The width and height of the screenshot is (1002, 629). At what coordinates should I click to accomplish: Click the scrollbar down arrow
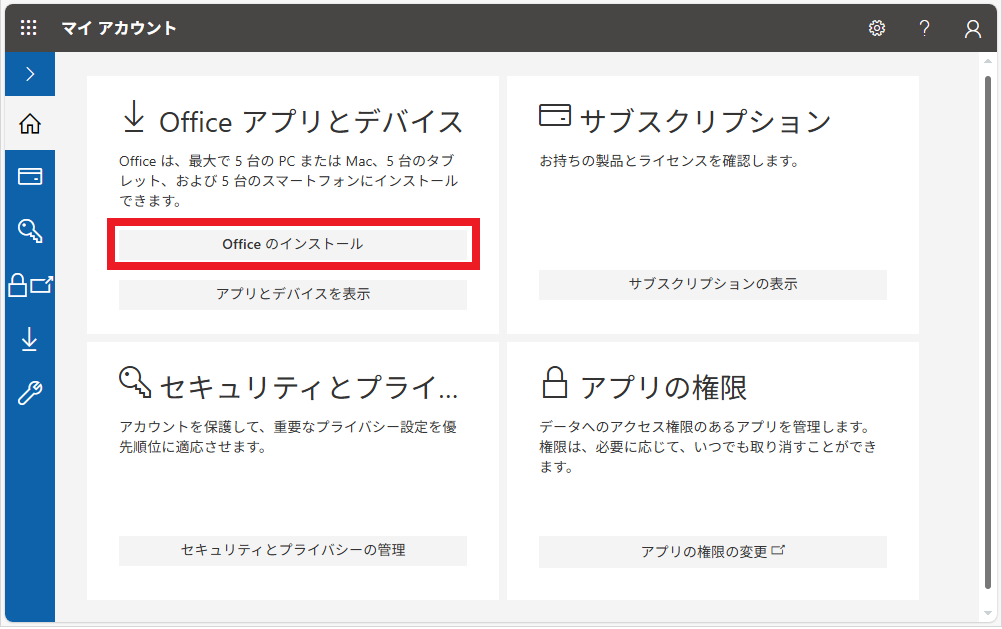coord(988,614)
